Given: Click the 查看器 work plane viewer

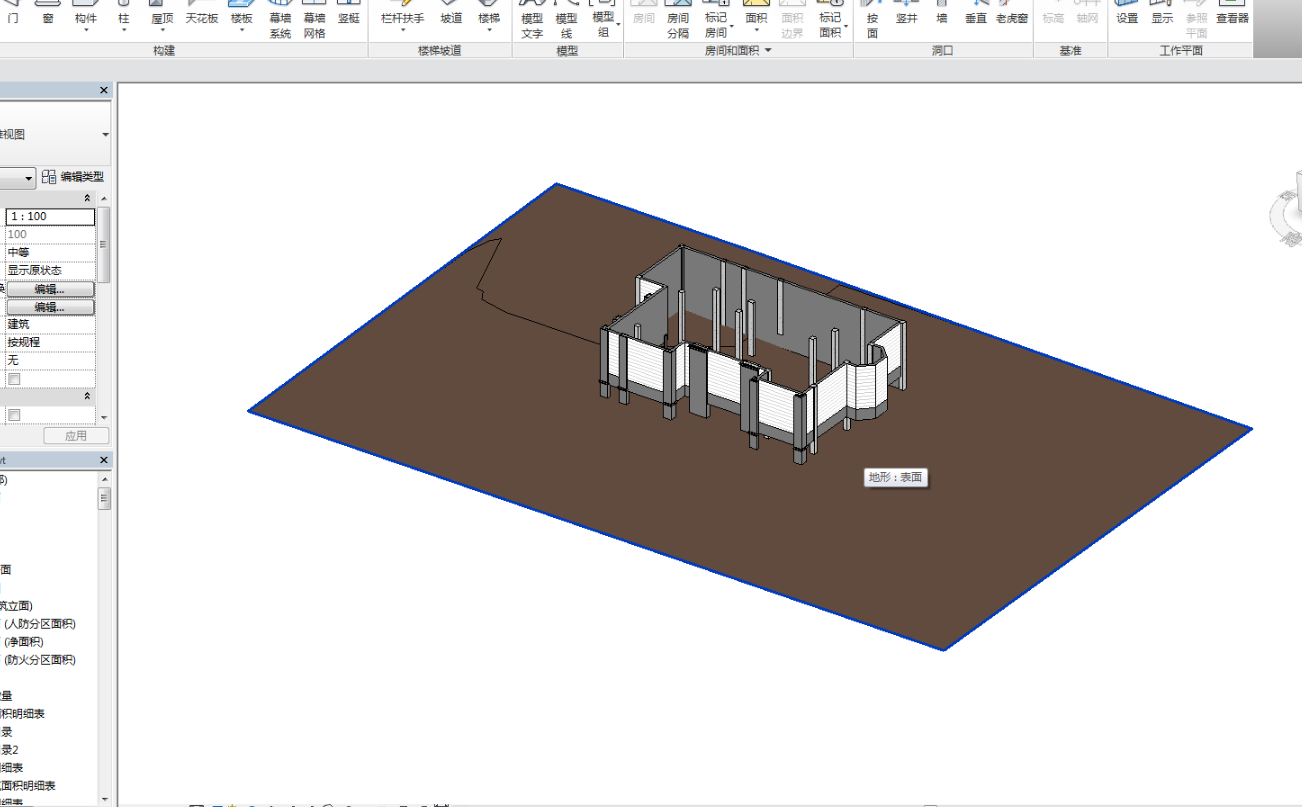Looking at the screenshot, I should pos(1232,18).
